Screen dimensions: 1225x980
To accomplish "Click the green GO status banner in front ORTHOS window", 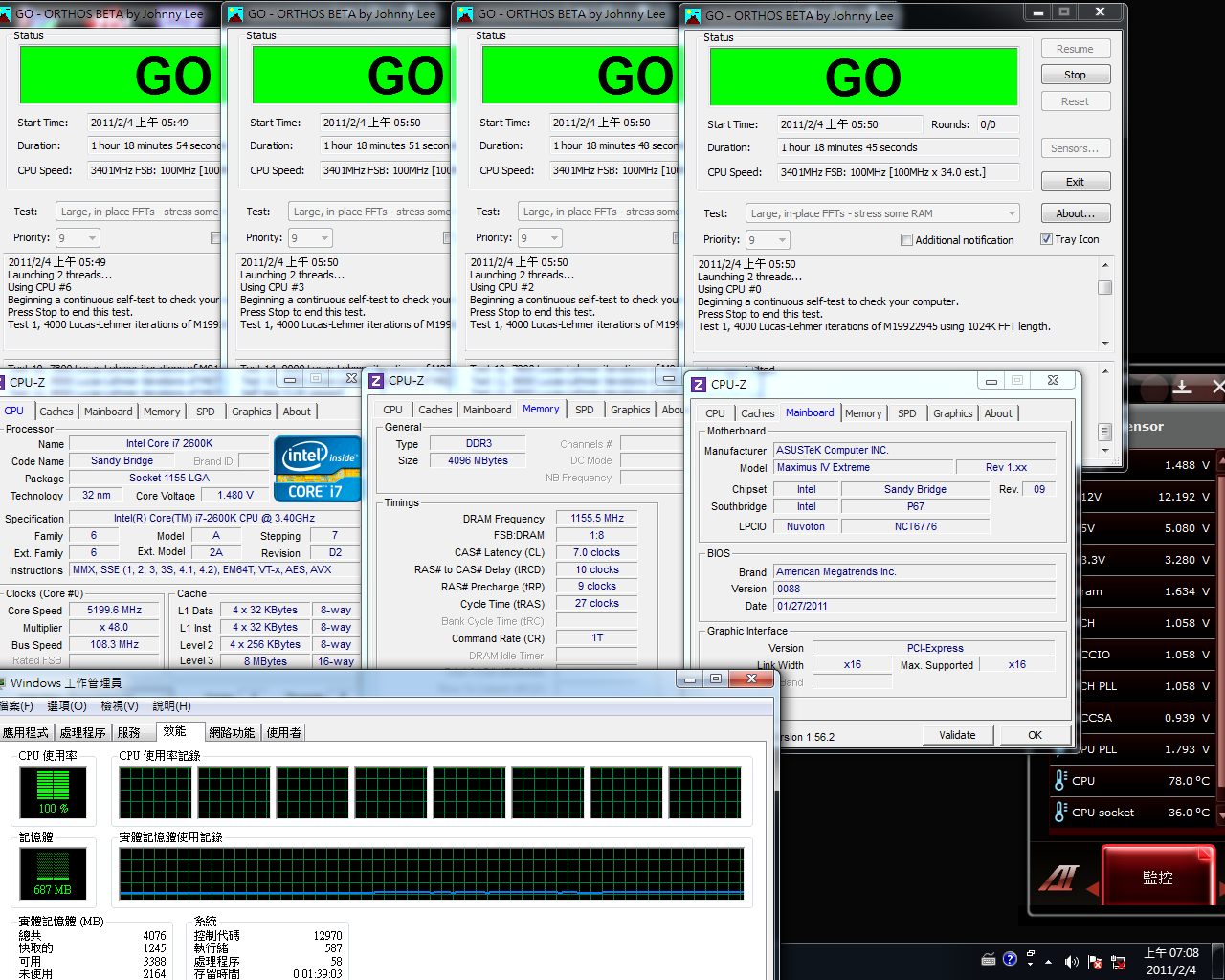I will [x=863, y=77].
